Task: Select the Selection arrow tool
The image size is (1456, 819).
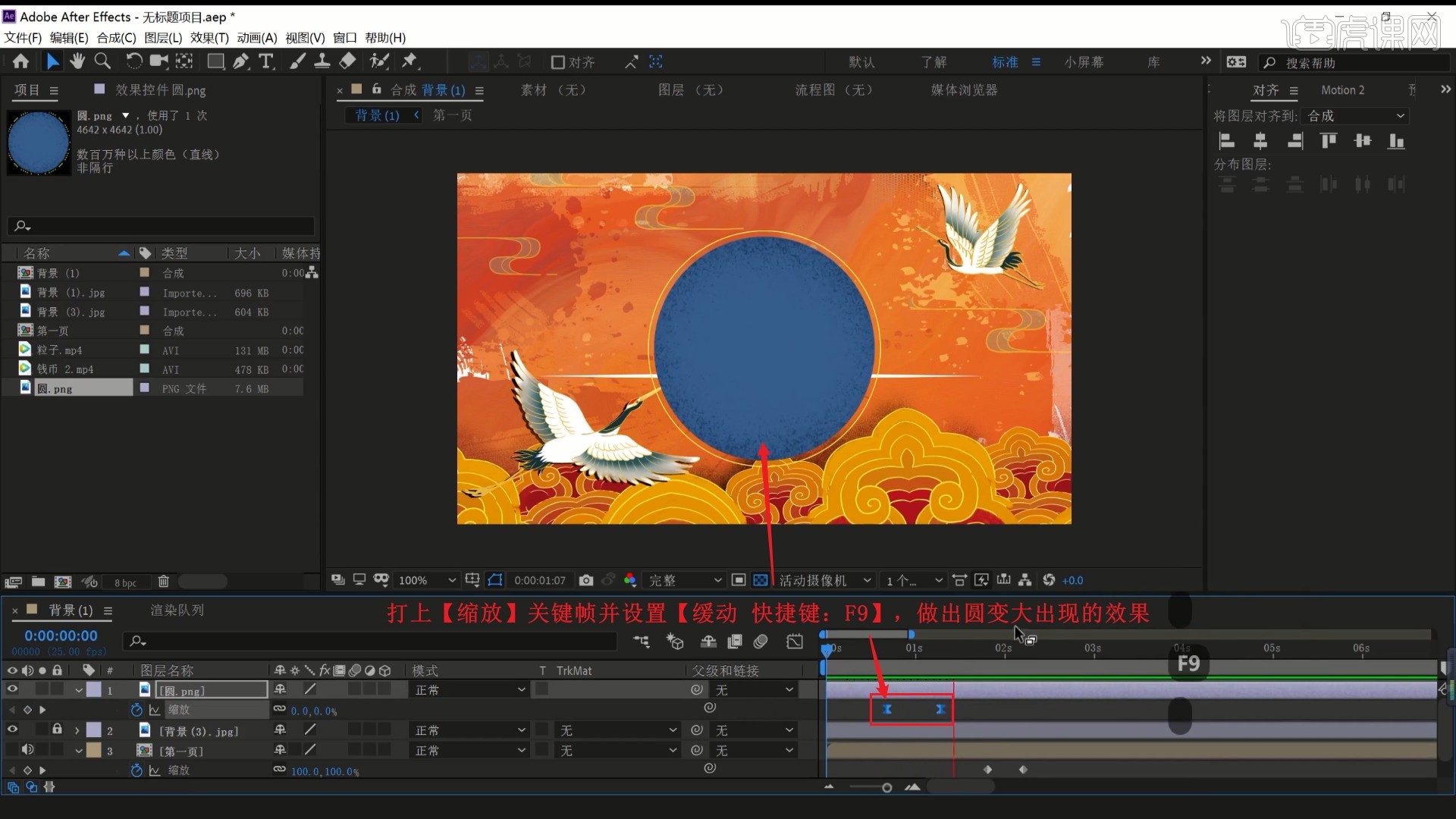Action: 52,61
